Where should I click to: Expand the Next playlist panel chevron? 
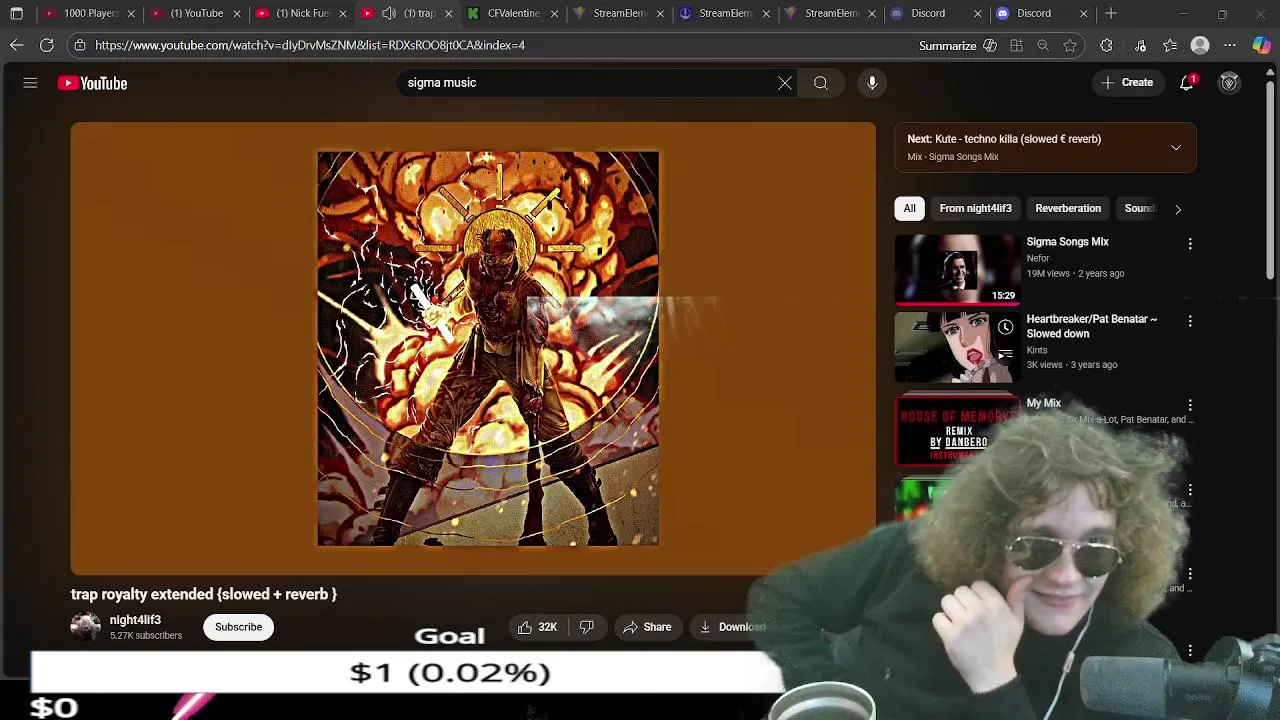pos(1176,147)
